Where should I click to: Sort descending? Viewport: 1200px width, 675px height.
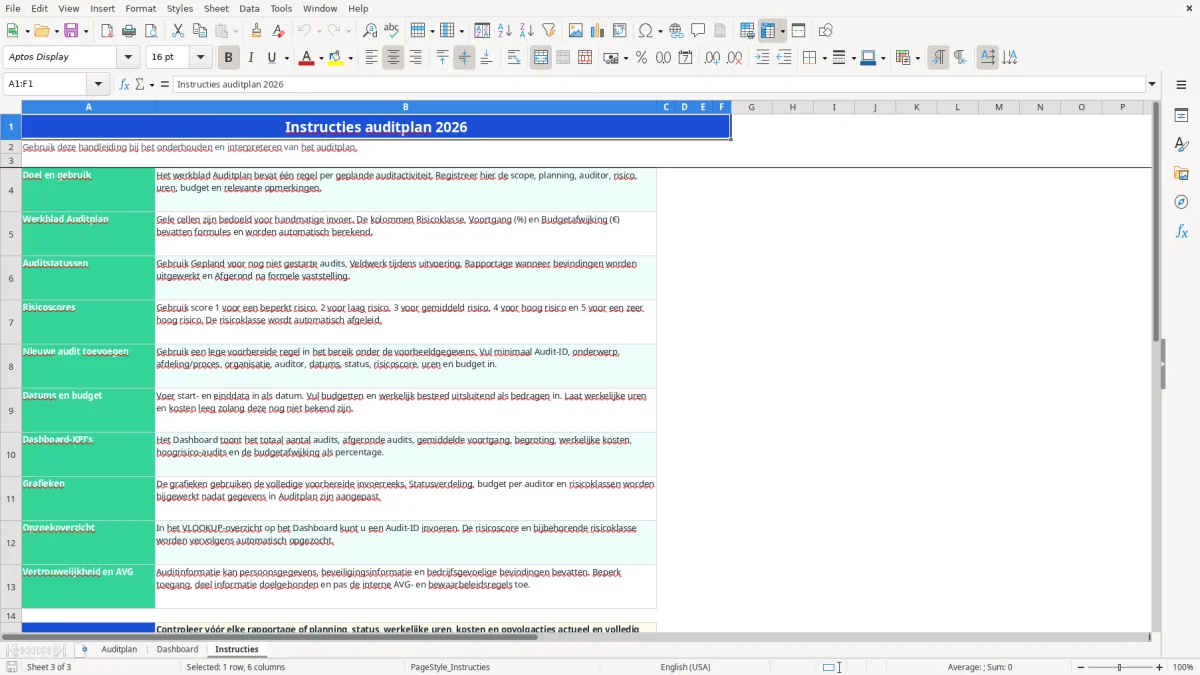[x=526, y=31]
